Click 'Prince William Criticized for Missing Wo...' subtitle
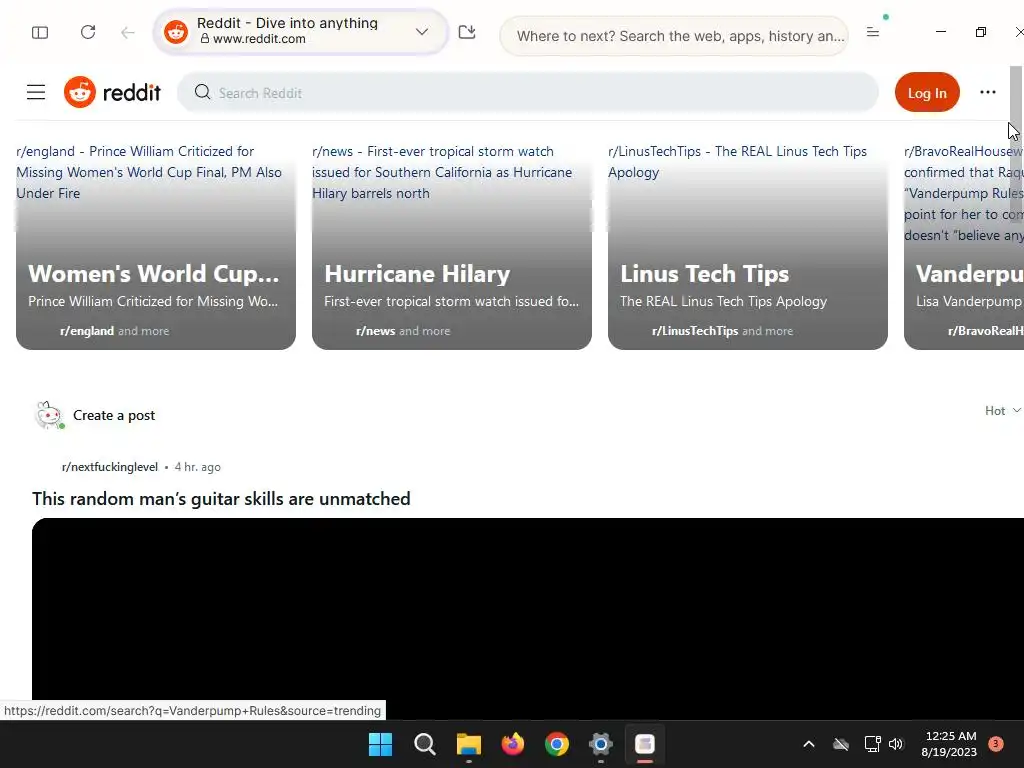The image size is (1024, 768). [153, 302]
